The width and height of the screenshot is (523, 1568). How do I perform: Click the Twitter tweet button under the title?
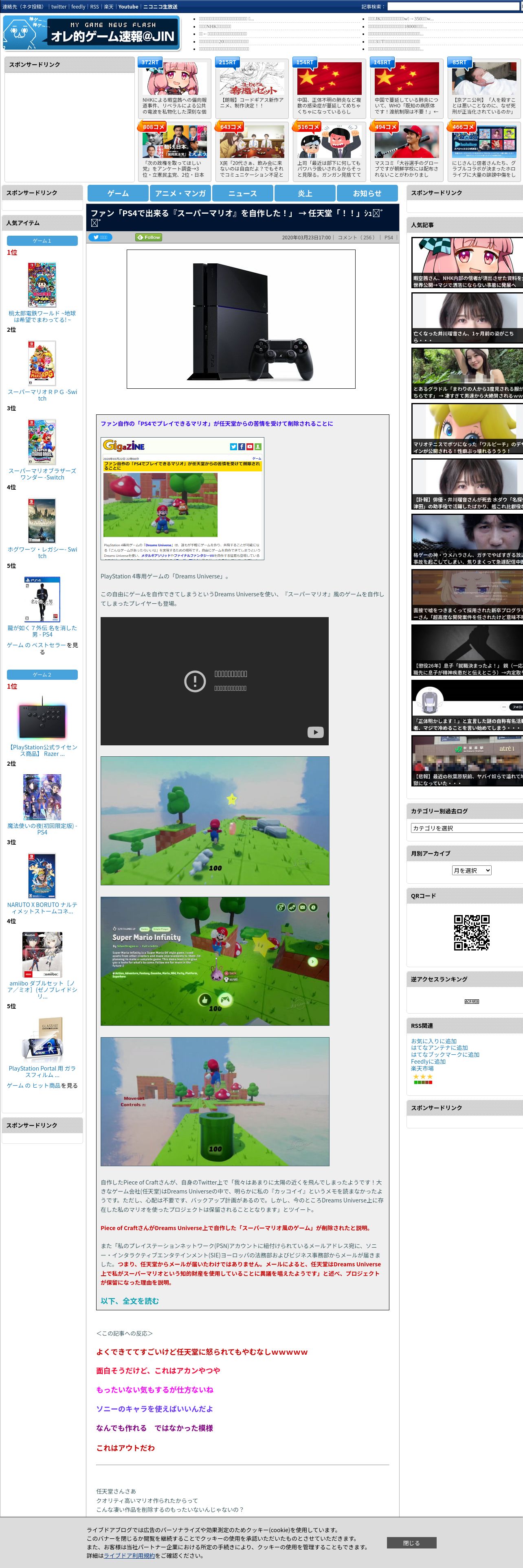coord(101,237)
